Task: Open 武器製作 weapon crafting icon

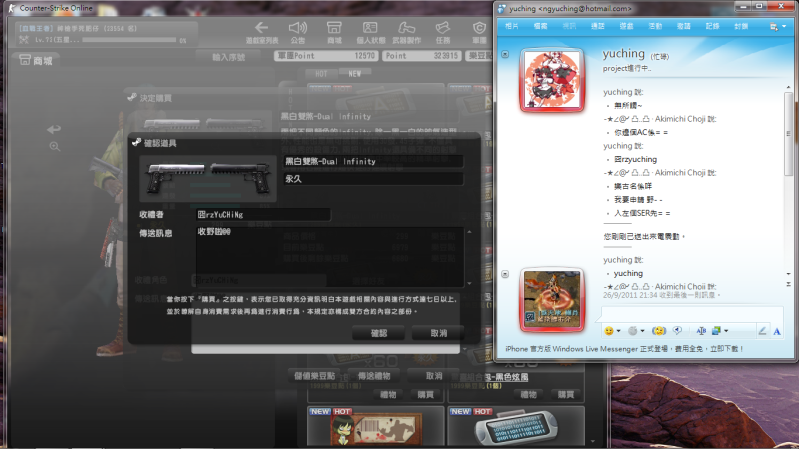Action: [x=407, y=32]
